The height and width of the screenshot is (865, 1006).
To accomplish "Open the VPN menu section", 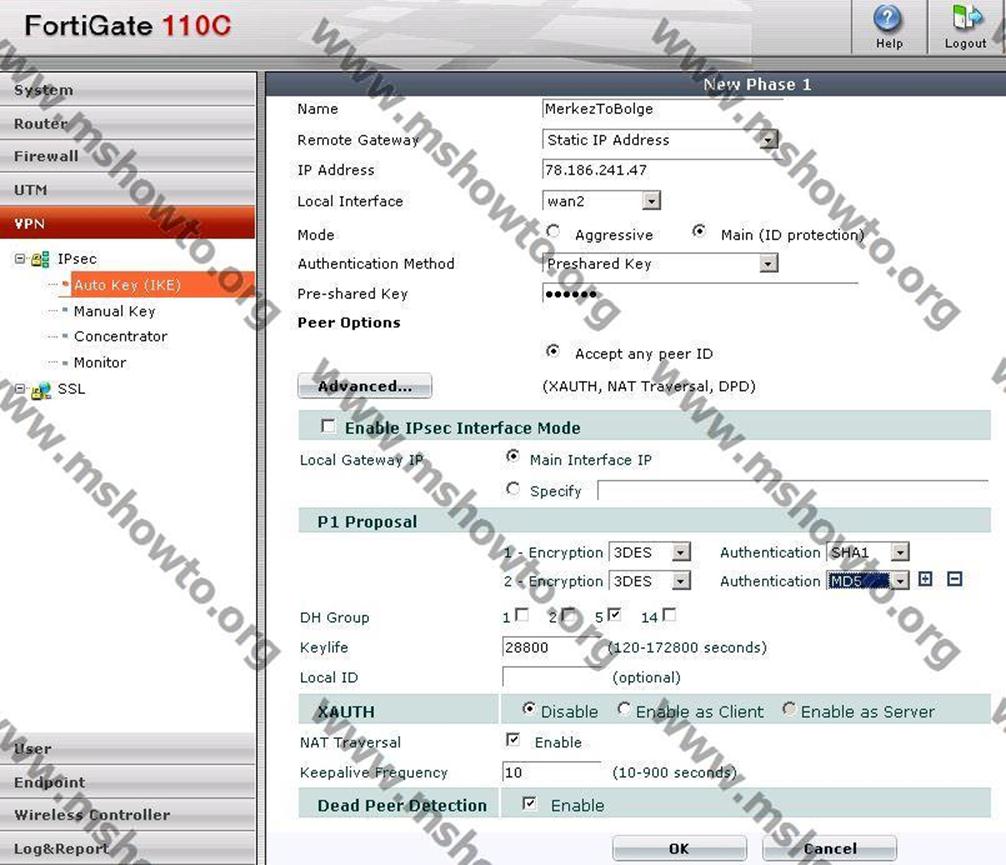I will (x=128, y=223).
